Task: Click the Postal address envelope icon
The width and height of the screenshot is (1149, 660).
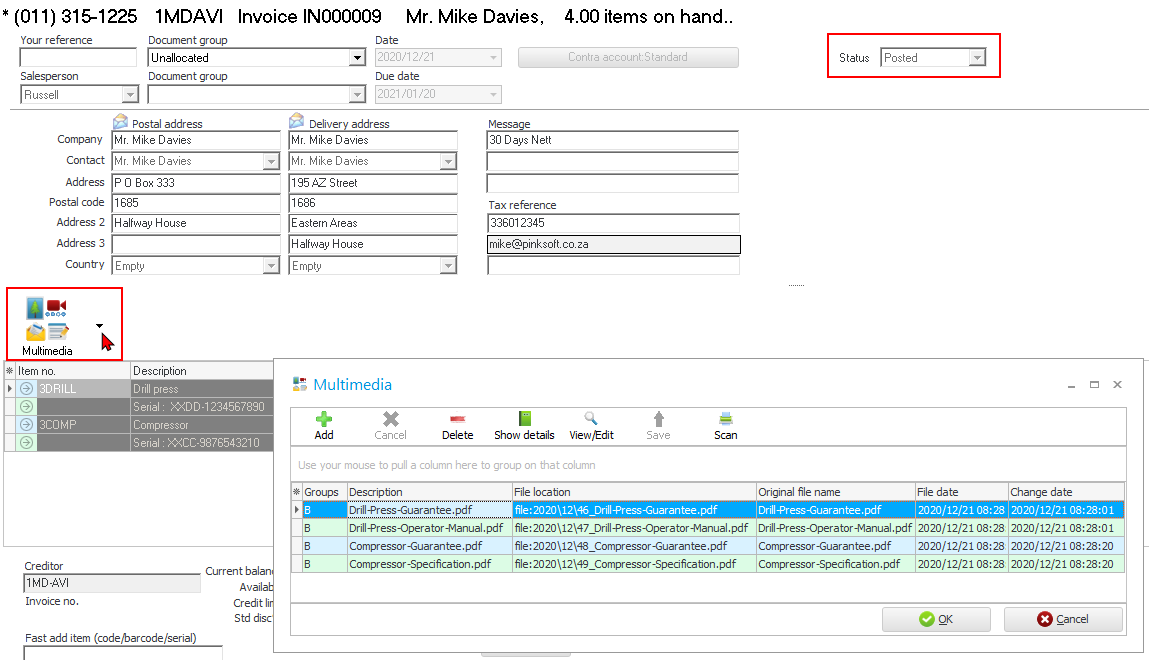Action: click(x=121, y=122)
